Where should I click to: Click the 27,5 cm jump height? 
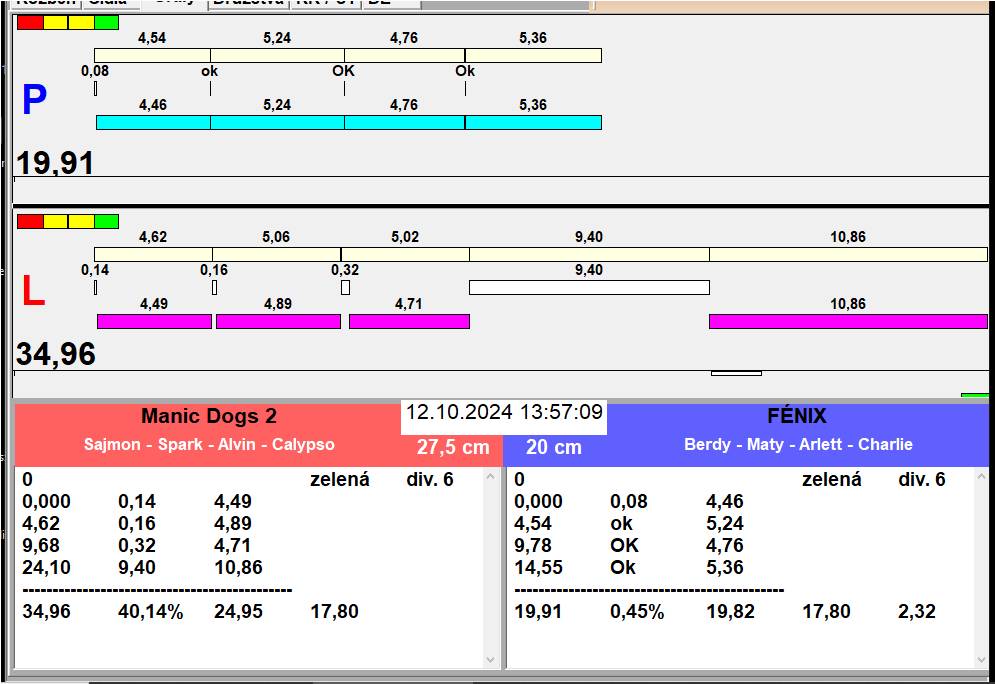click(x=453, y=447)
